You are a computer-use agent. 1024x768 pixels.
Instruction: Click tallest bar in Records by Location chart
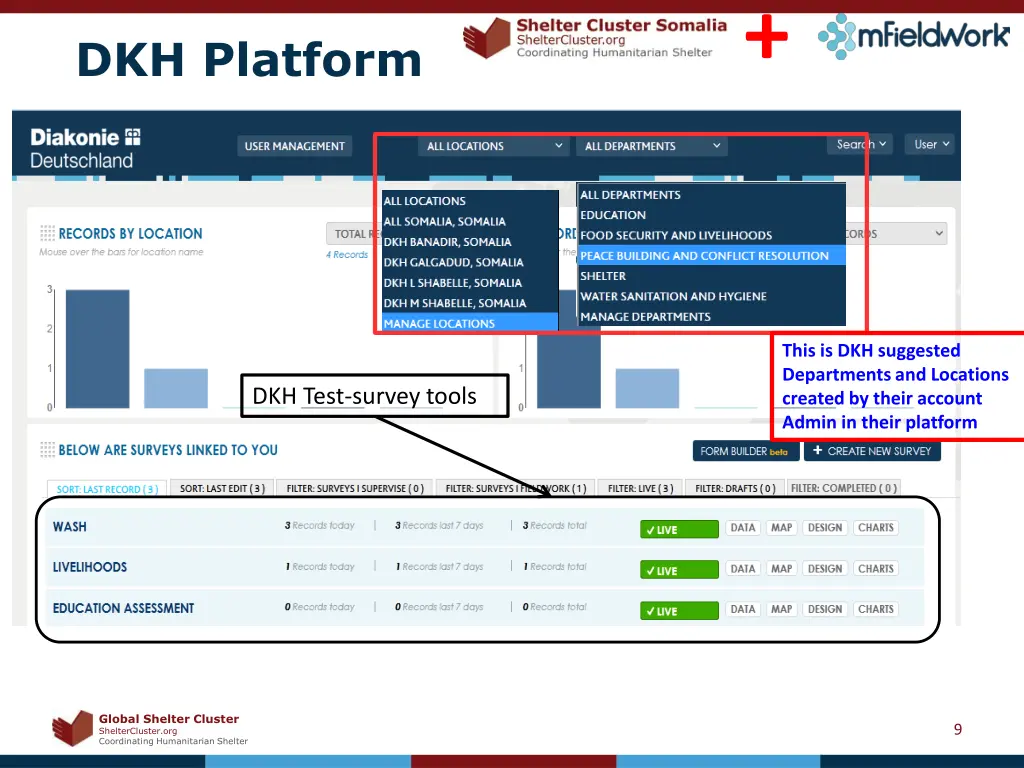tap(97, 349)
